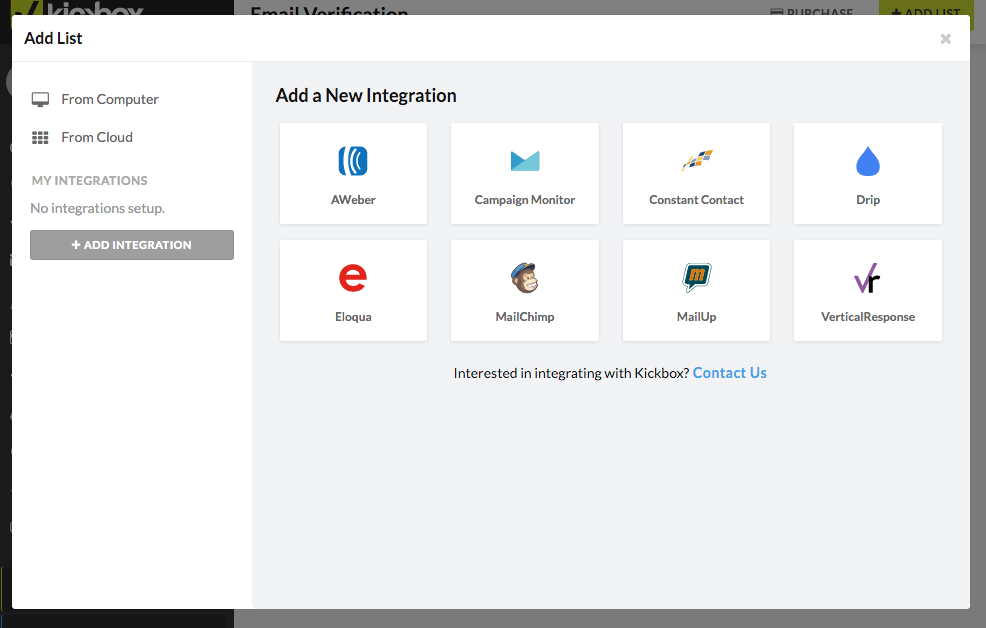The image size is (986, 628).
Task: Click the VerticalResponse label text
Action: (868, 317)
